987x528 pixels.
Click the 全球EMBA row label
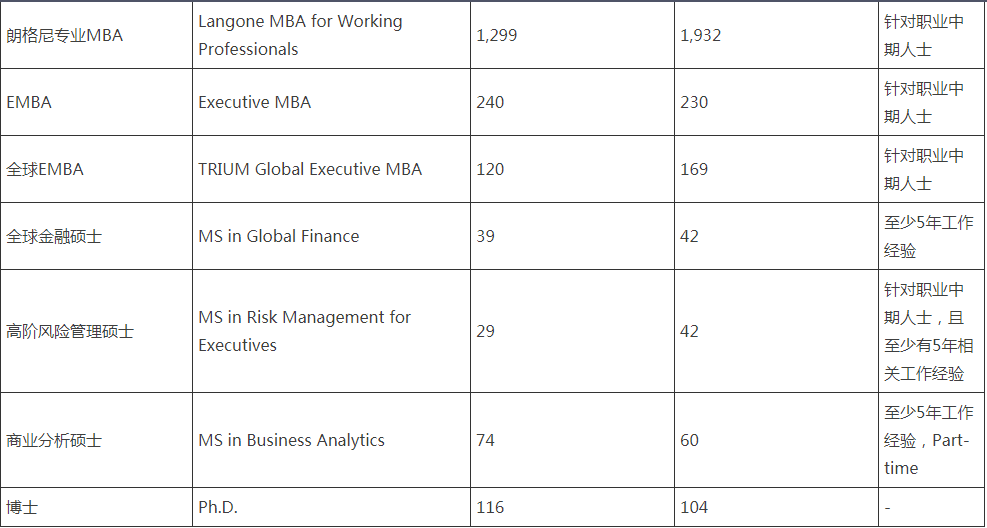pos(45,169)
